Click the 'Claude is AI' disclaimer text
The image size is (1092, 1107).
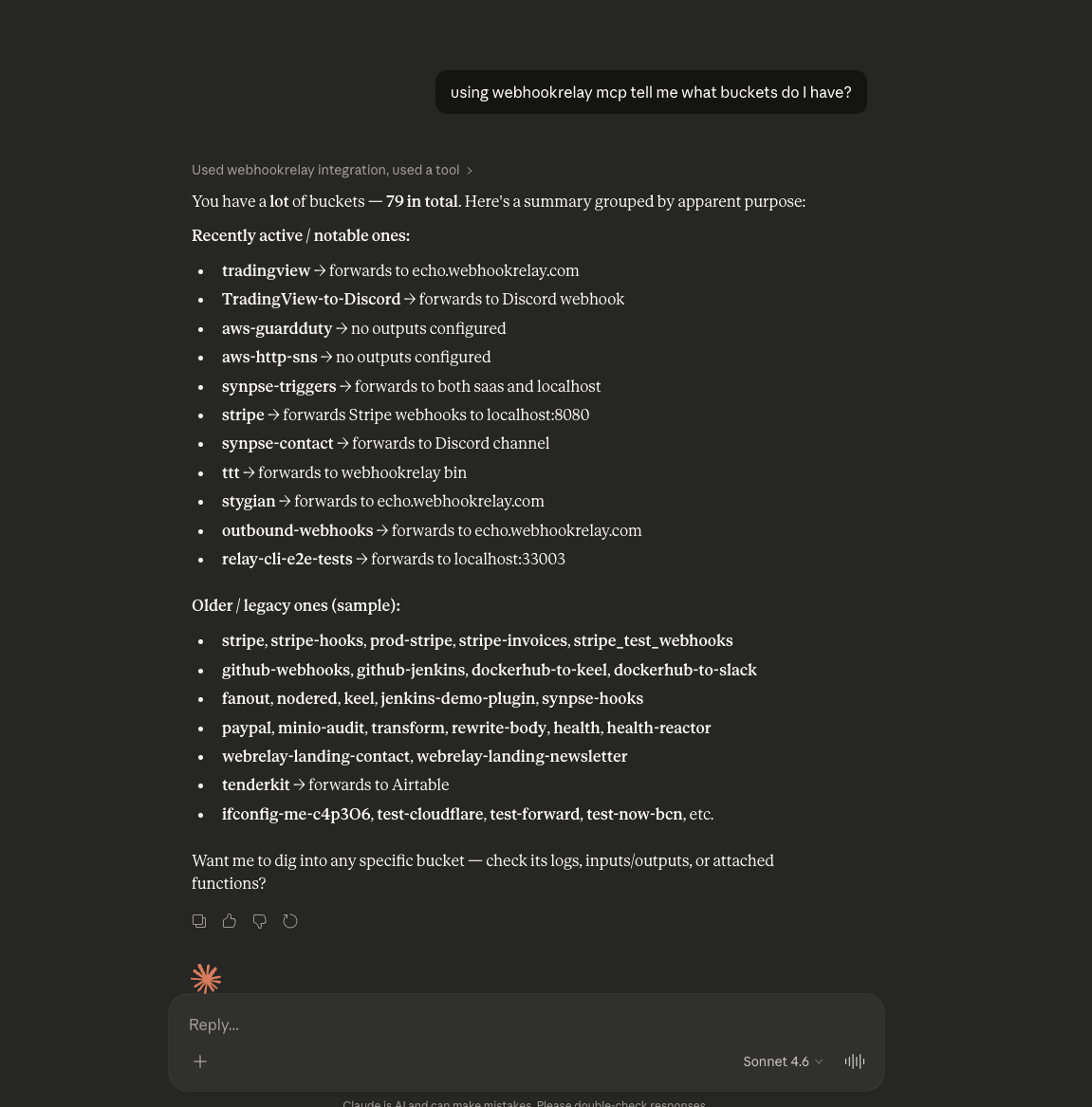point(524,1102)
